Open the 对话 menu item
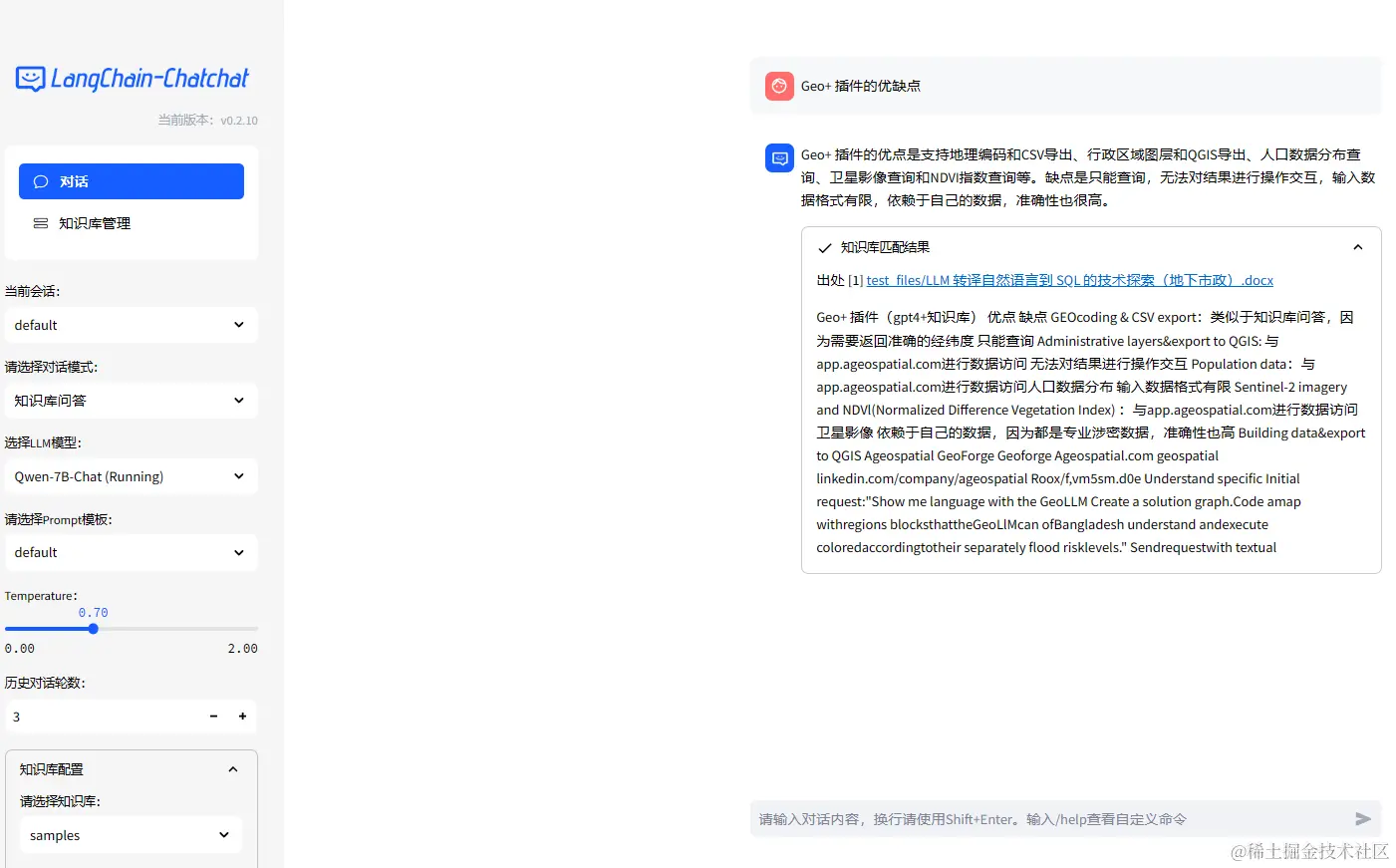The image size is (1396, 868). (x=132, y=181)
